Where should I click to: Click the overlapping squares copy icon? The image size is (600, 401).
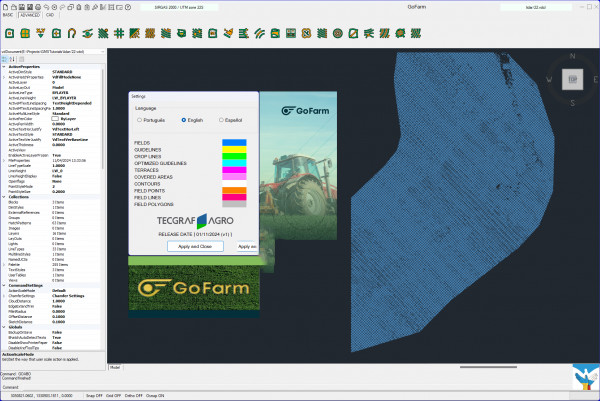[x=71, y=7]
